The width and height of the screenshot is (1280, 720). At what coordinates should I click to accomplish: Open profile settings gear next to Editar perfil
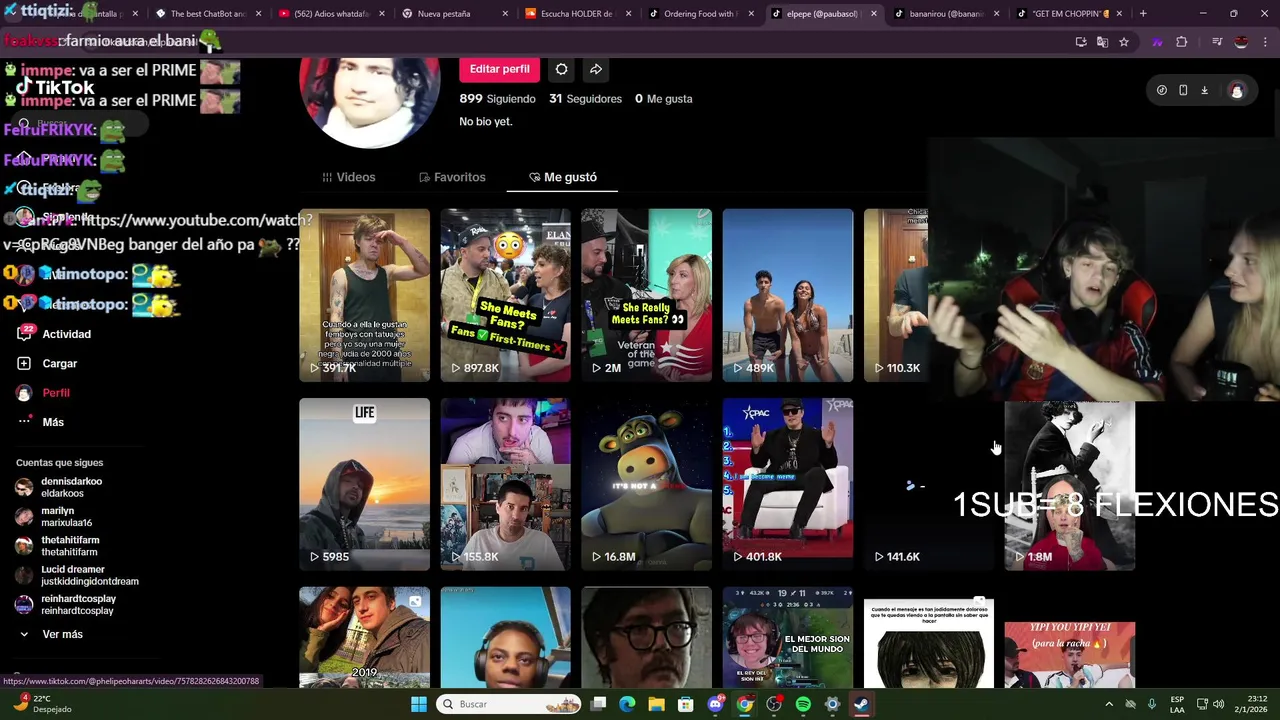(561, 69)
